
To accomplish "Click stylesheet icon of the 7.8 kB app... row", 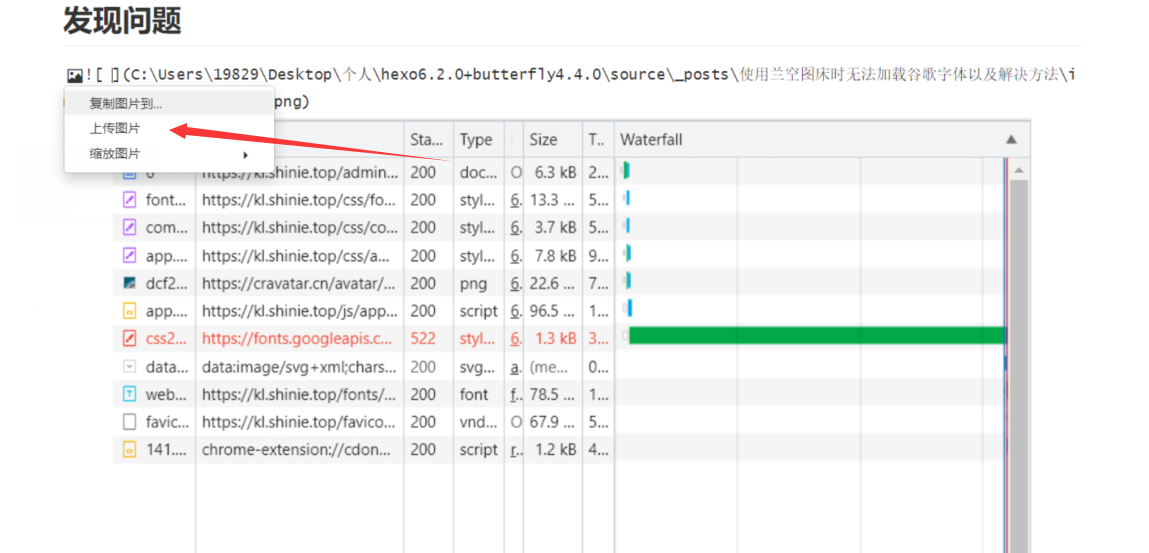I will 130,256.
